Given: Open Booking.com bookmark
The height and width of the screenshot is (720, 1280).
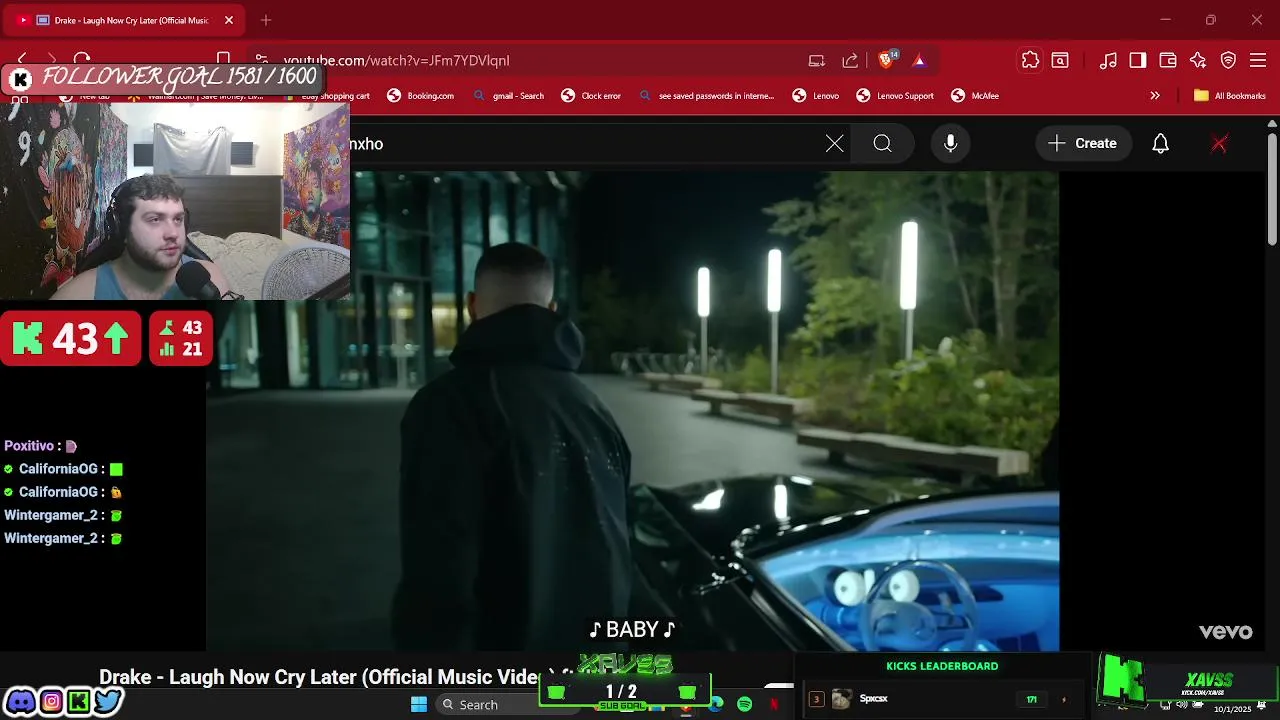Looking at the screenshot, I should pyautogui.click(x=421, y=96).
